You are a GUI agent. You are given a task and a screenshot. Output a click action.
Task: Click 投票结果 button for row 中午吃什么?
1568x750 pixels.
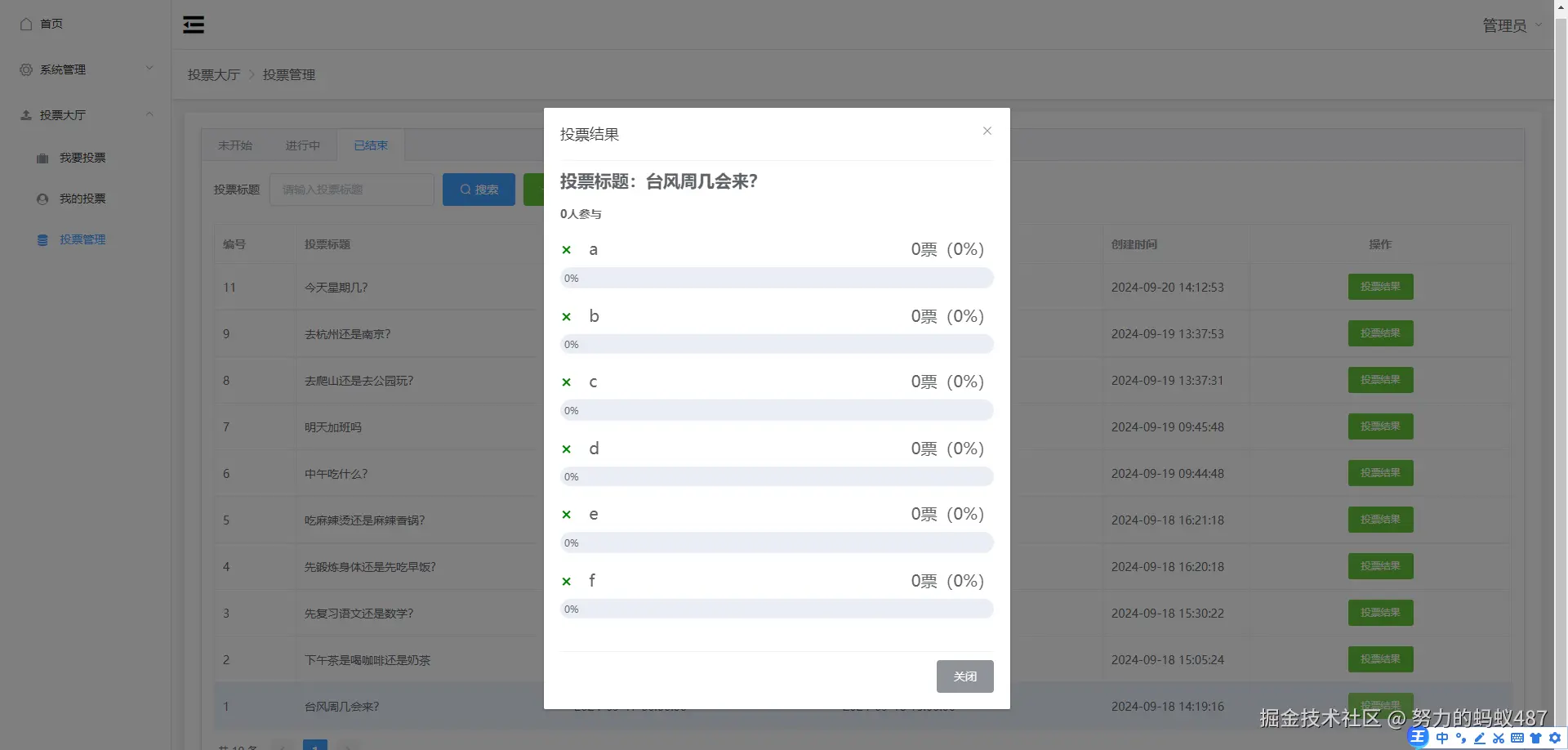pos(1380,473)
